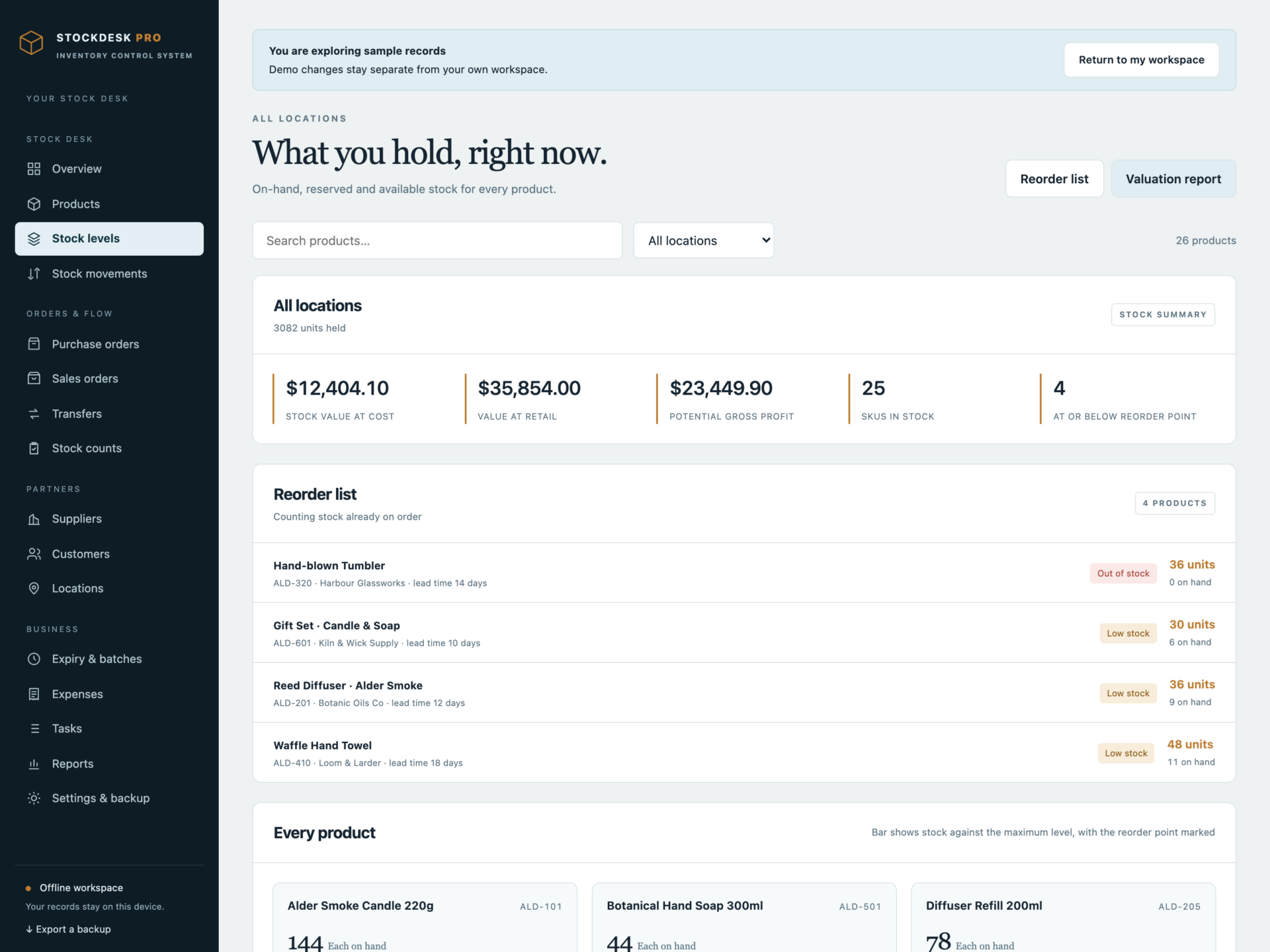Image resolution: width=1270 pixels, height=952 pixels.
Task: Click Return to my workspace button
Action: coord(1141,59)
